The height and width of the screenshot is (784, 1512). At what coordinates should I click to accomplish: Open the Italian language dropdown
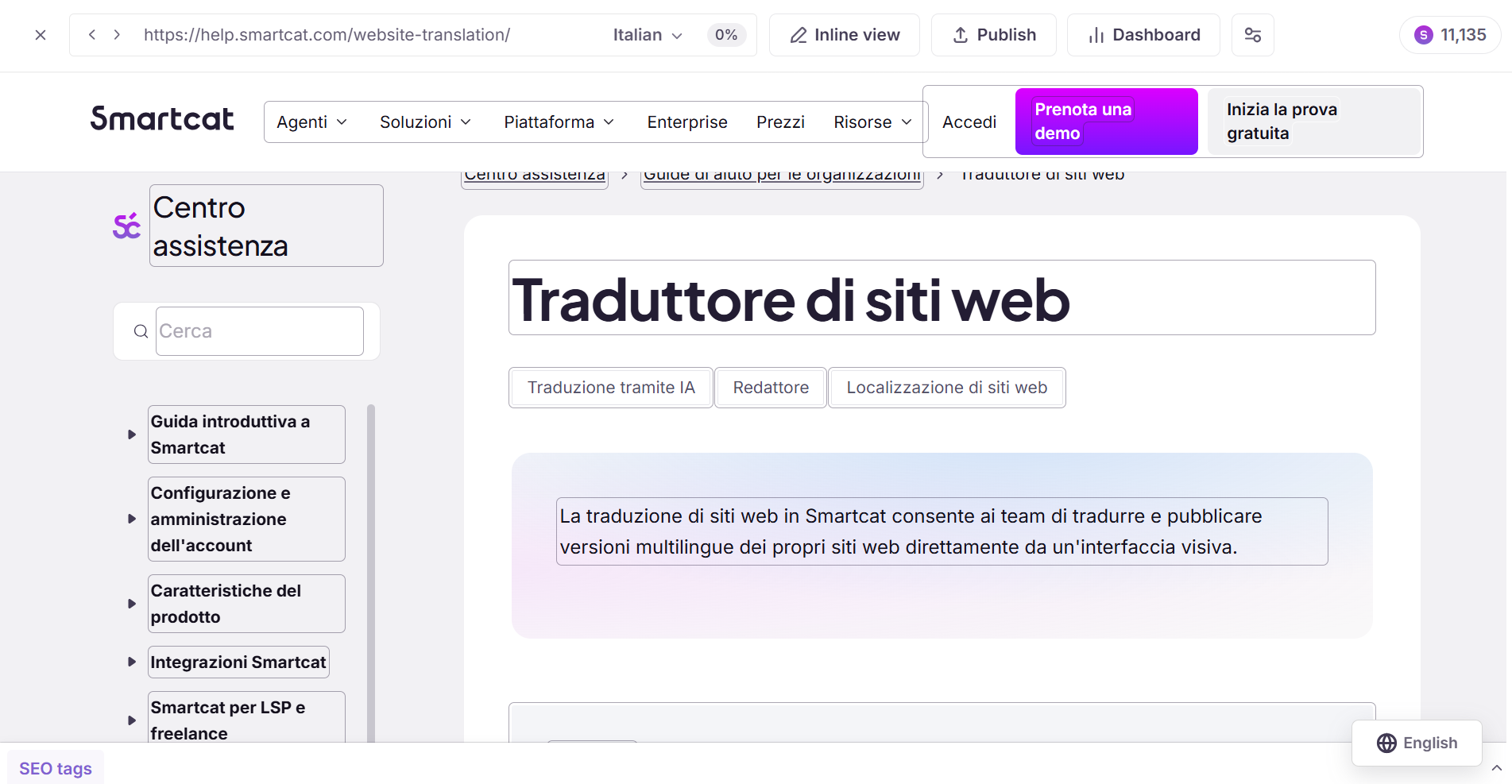(x=648, y=35)
